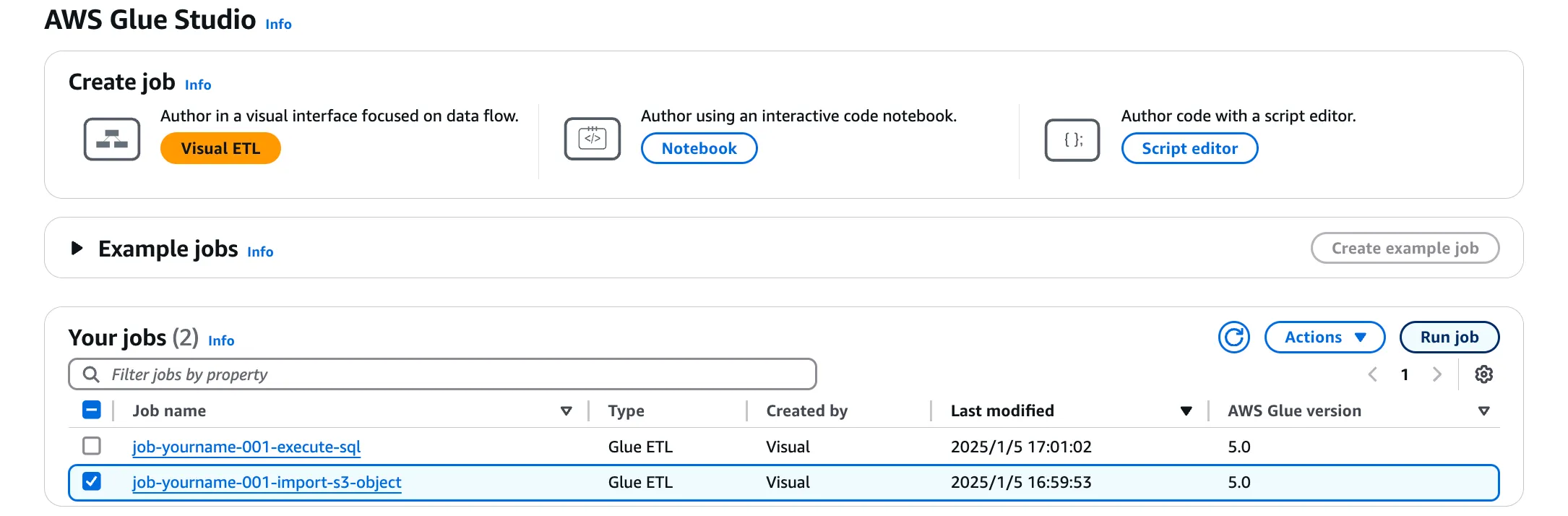Click the search magnifier in jobs filter
The height and width of the screenshot is (516, 1568).
pyautogui.click(x=91, y=374)
